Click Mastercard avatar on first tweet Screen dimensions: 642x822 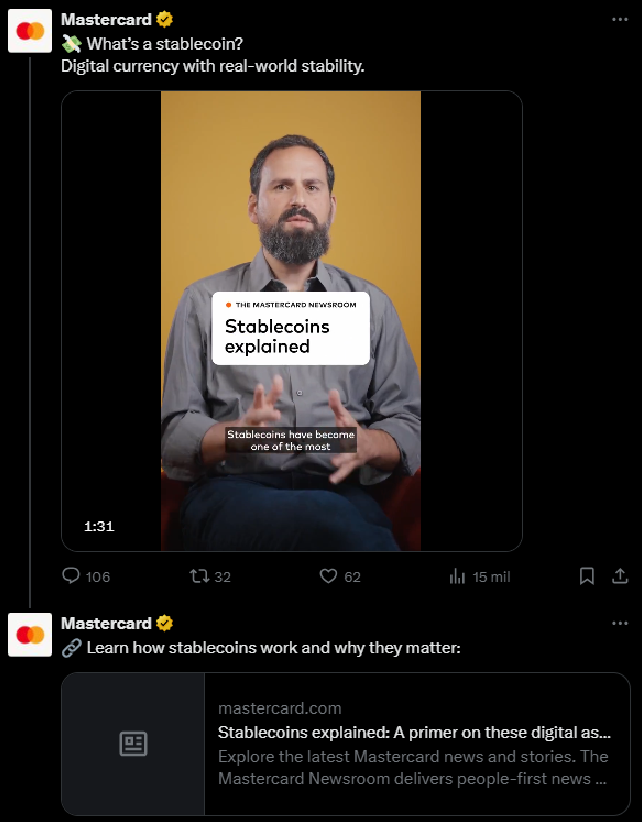(30, 31)
